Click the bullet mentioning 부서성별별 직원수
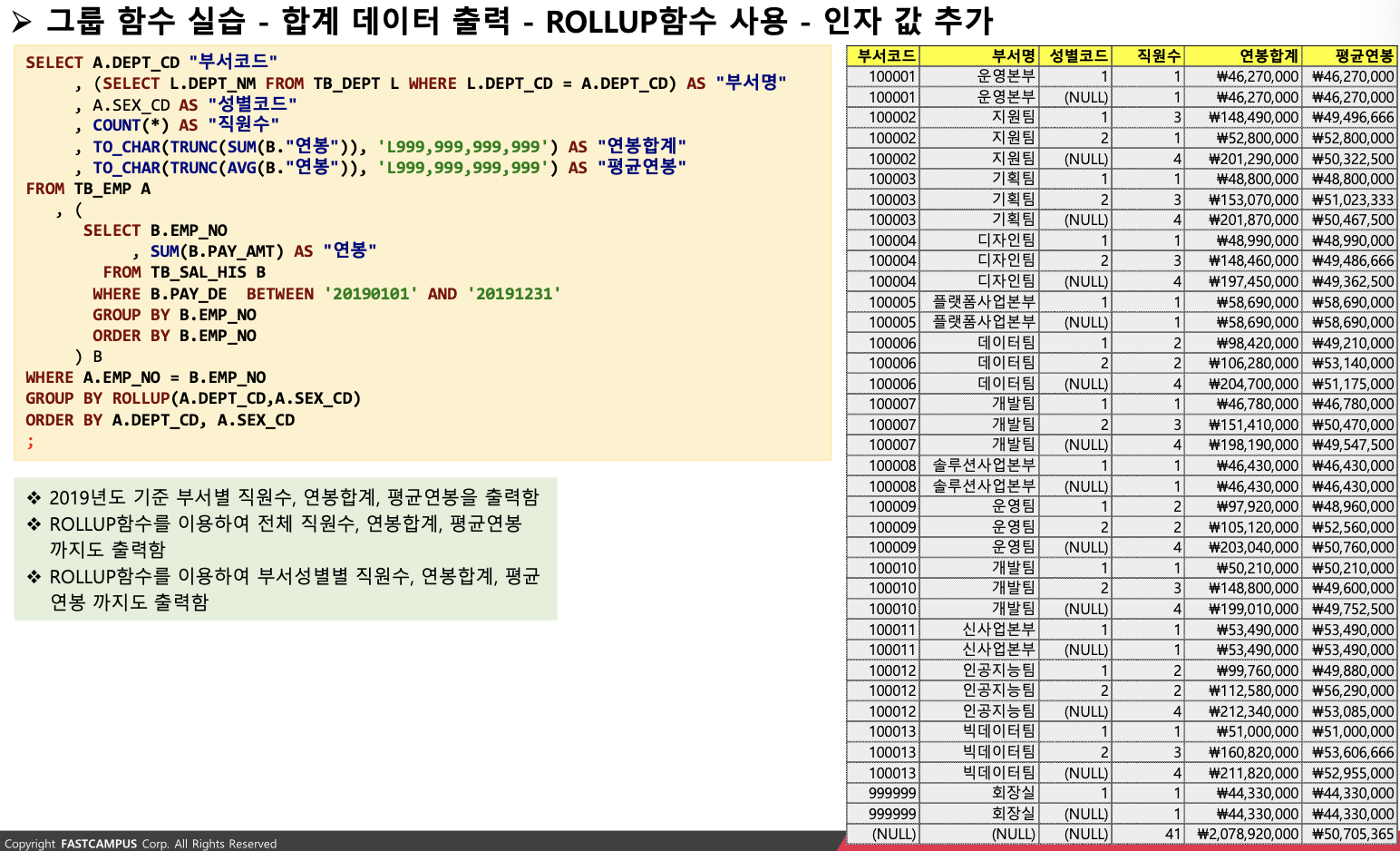 tap(283, 589)
